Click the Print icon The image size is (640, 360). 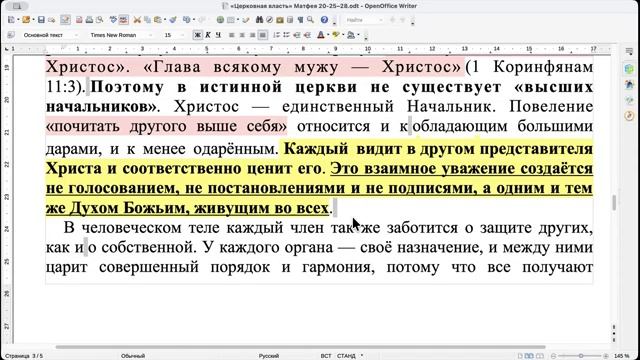(x=89, y=20)
